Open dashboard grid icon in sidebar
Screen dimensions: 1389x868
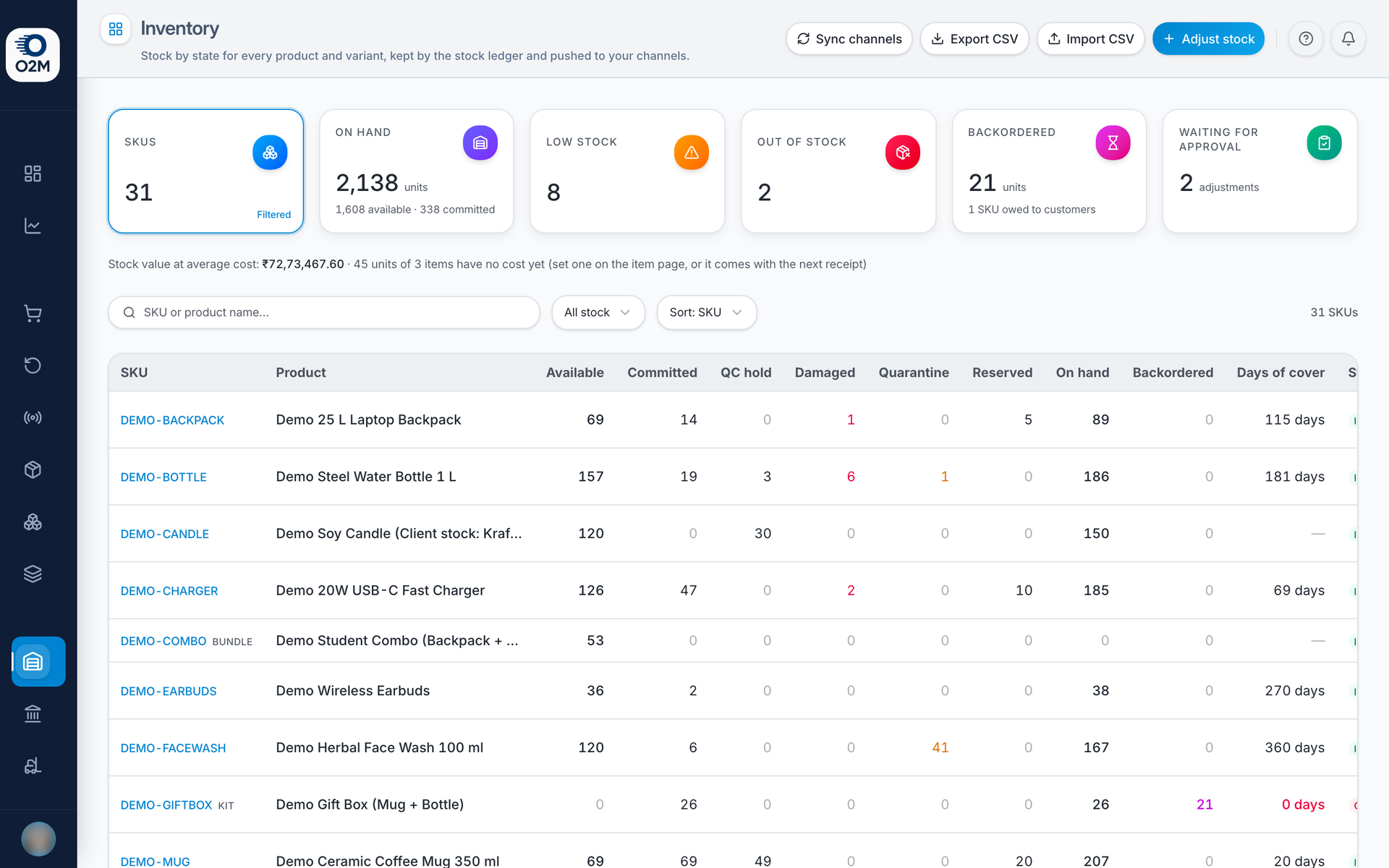(x=33, y=174)
